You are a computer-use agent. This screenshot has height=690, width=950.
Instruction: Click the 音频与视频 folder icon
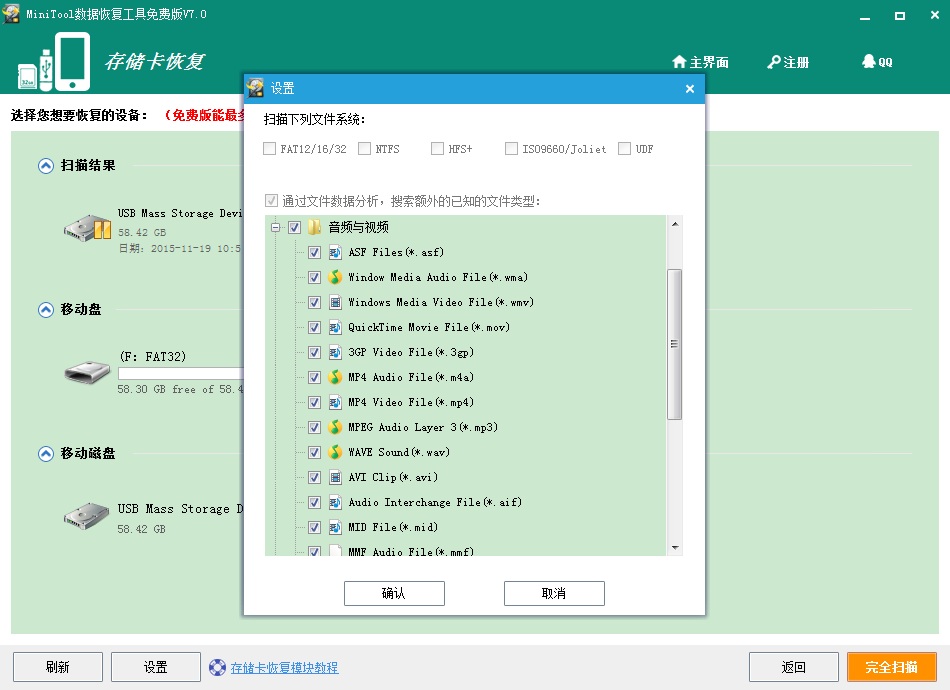point(314,227)
